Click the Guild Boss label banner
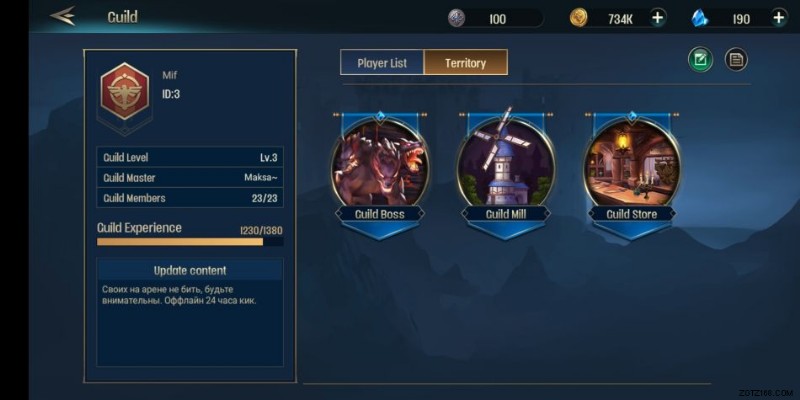The width and height of the screenshot is (800, 400). click(380, 214)
